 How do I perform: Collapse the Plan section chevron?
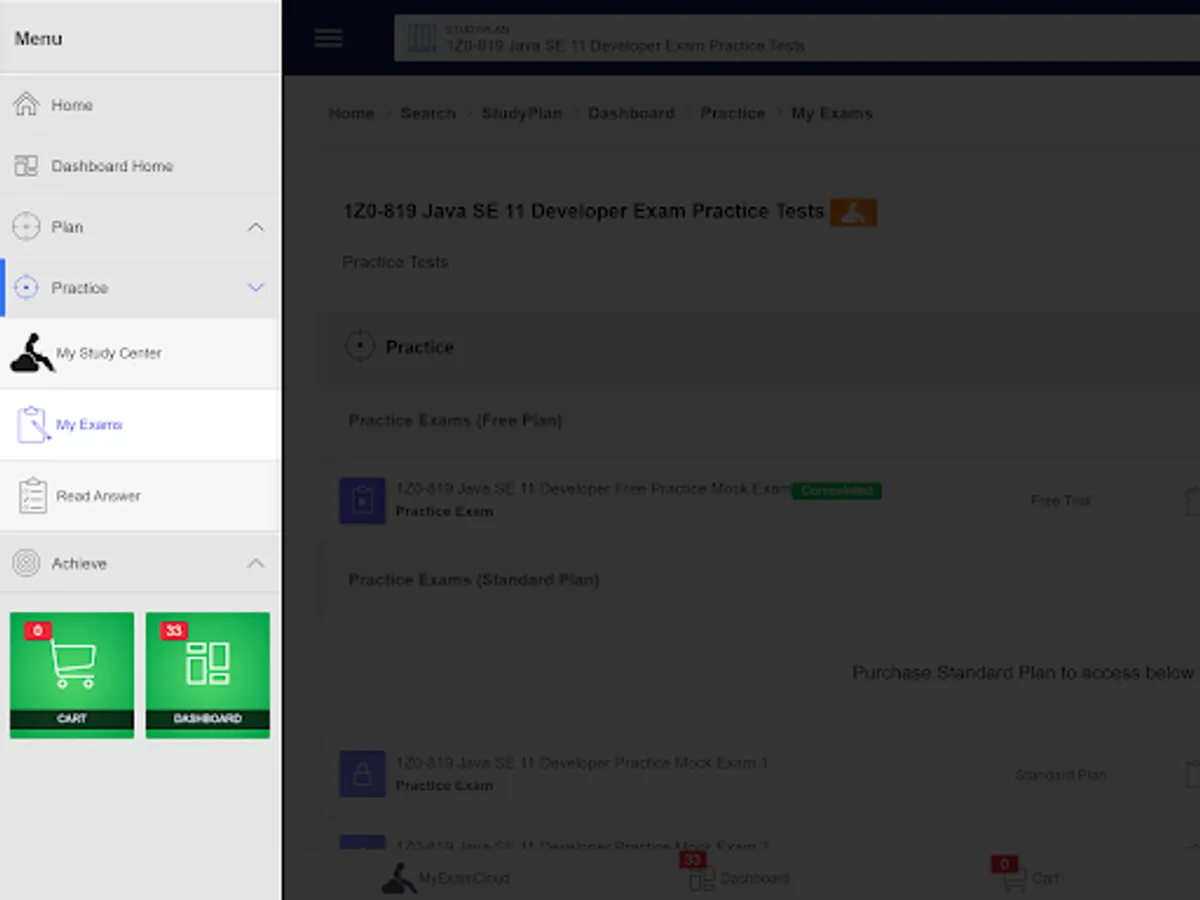pos(256,227)
